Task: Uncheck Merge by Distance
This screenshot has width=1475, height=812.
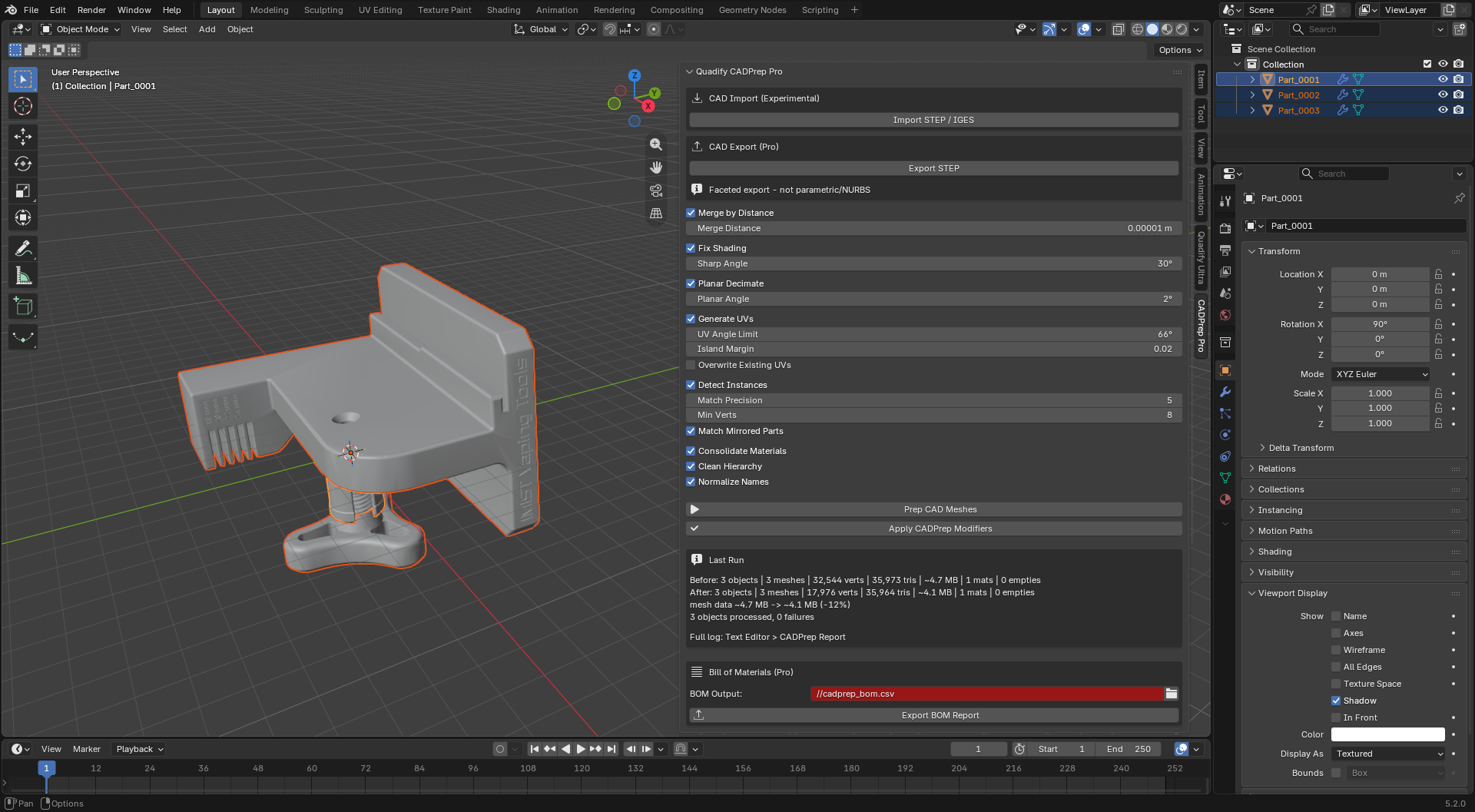Action: 691,213
